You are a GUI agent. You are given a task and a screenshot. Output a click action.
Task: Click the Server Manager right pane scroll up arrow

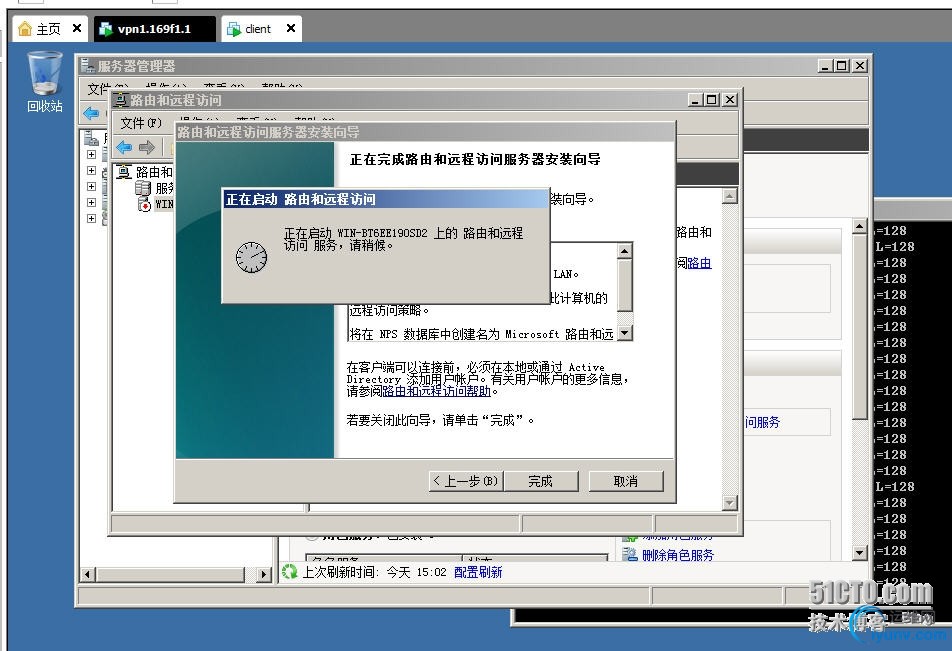pyautogui.click(x=859, y=227)
